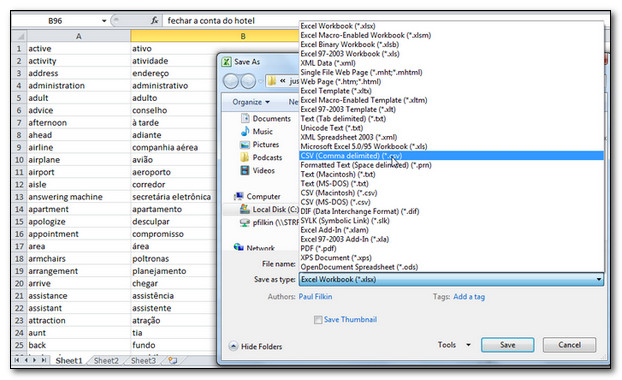Open the Organize dropdown menu
This screenshot has width=622, height=380.
(251, 102)
